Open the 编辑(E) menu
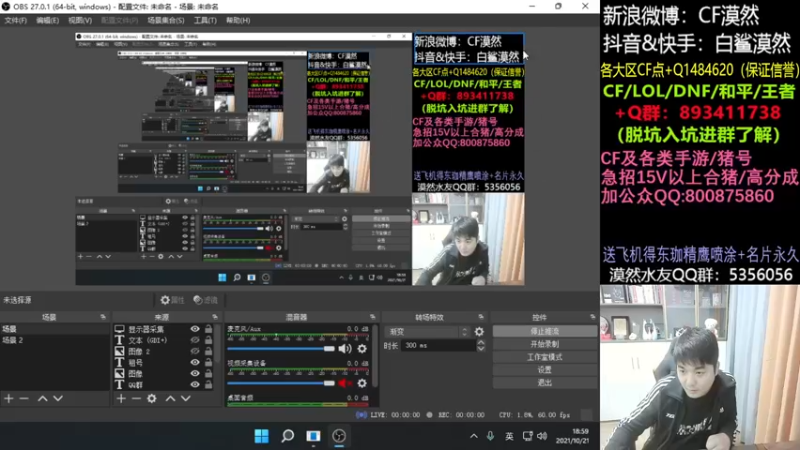Viewport: 800px width, 450px height. tap(47, 20)
